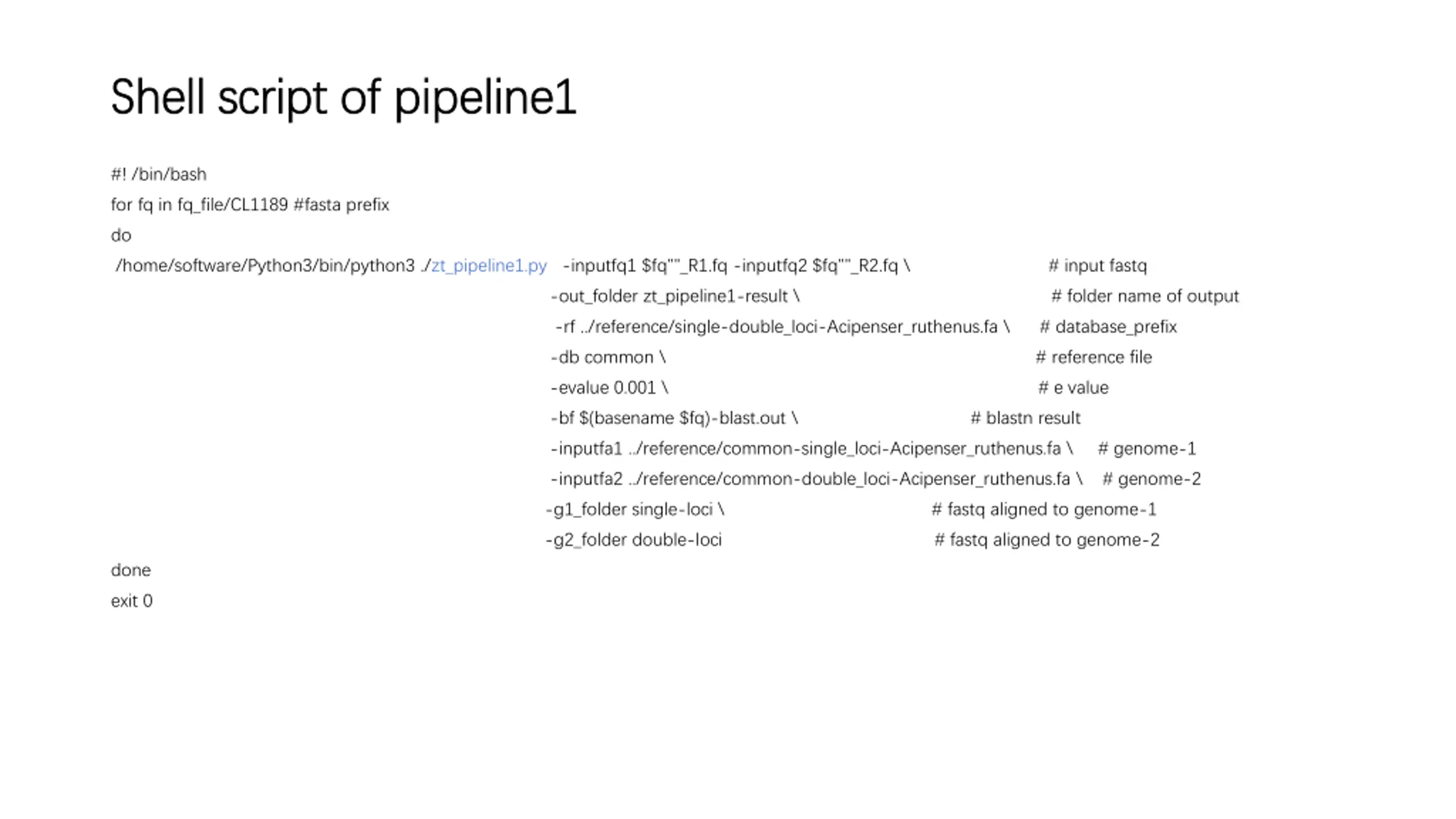Select the '-inputfq1 $fq""_R1.fq' argument text

[645, 266]
